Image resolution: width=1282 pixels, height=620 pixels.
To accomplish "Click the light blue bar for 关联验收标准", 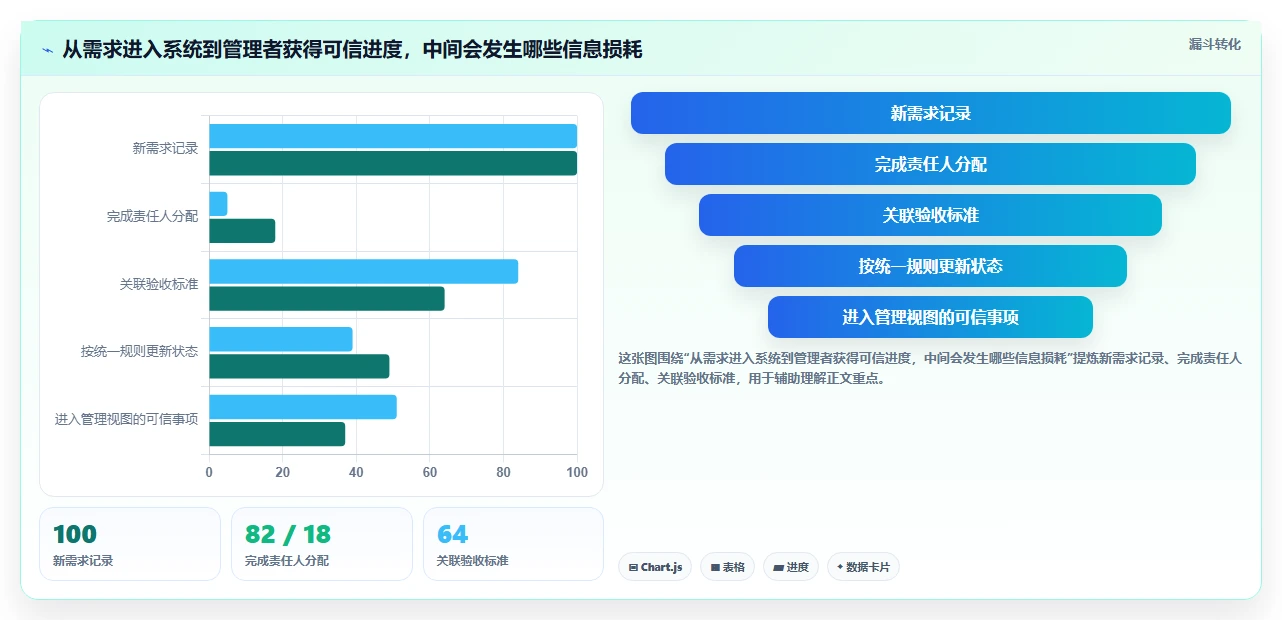I will pyautogui.click(x=363, y=271).
